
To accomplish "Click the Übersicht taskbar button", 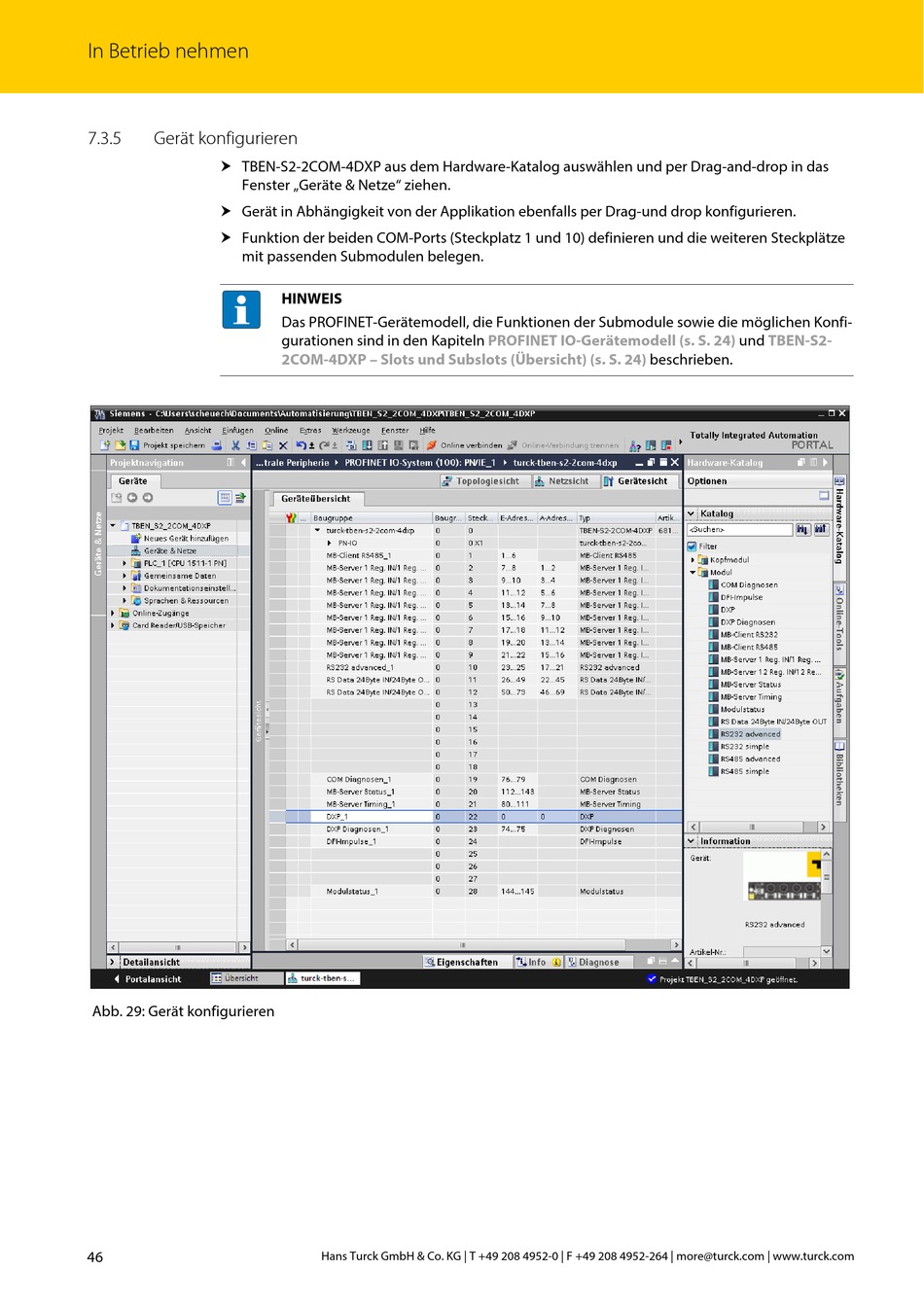I will (246, 978).
